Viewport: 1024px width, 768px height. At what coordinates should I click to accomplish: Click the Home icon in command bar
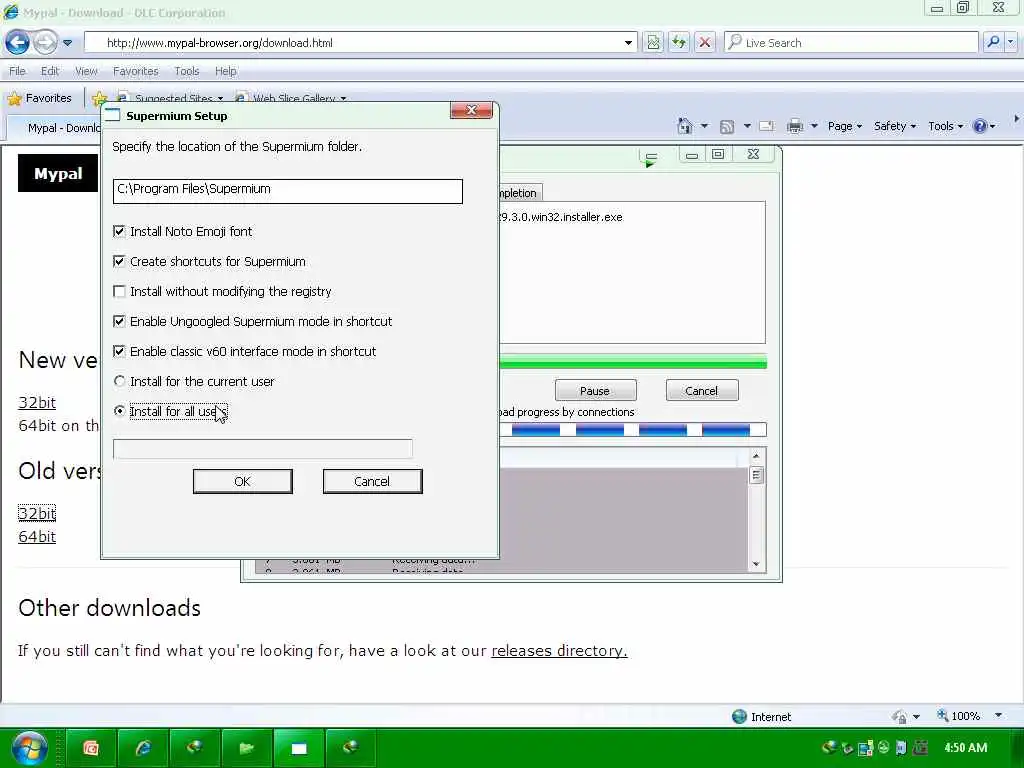pos(684,126)
